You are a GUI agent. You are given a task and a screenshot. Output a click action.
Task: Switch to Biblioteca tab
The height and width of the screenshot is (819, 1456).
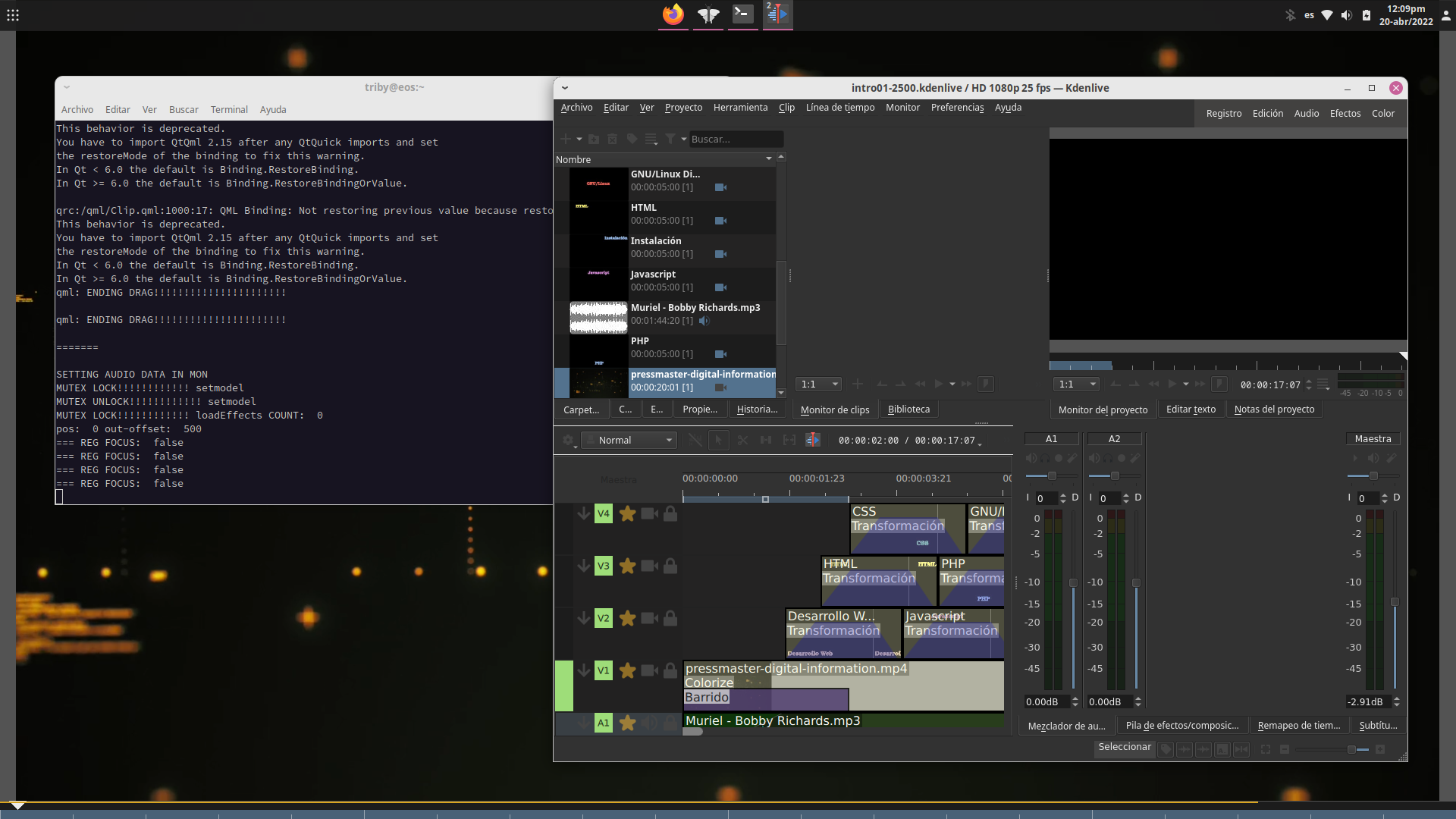(x=908, y=409)
